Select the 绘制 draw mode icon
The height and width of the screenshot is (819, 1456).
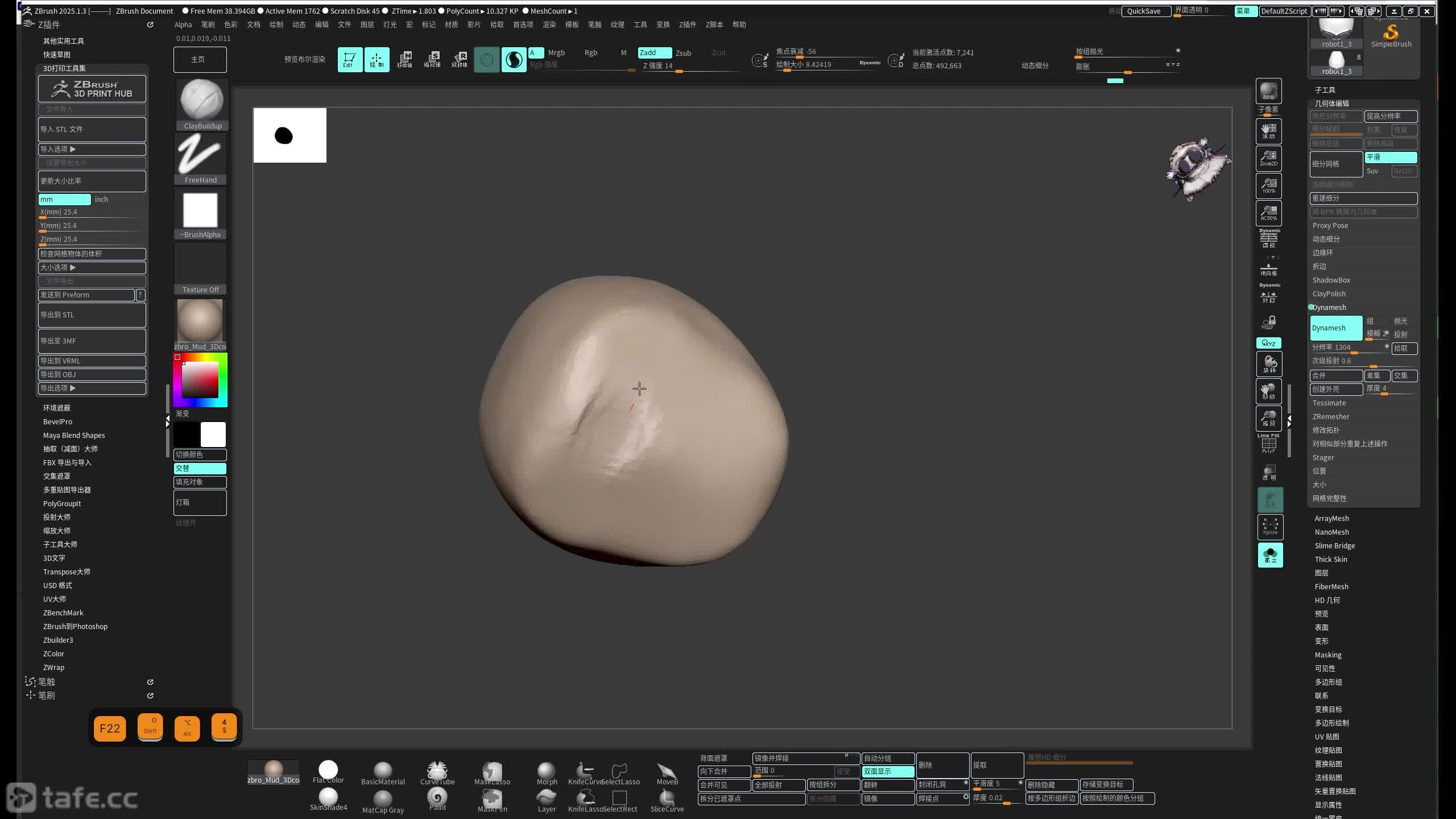coord(377,59)
